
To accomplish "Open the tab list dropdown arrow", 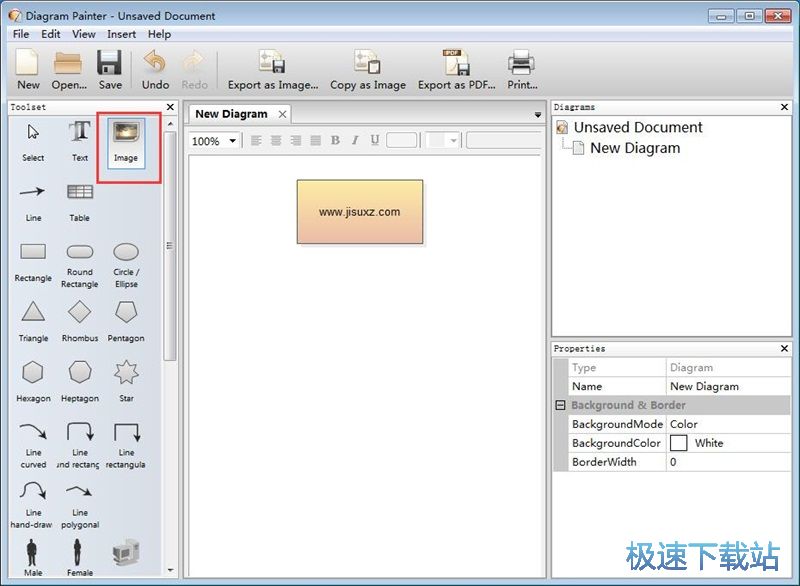I will 538,115.
